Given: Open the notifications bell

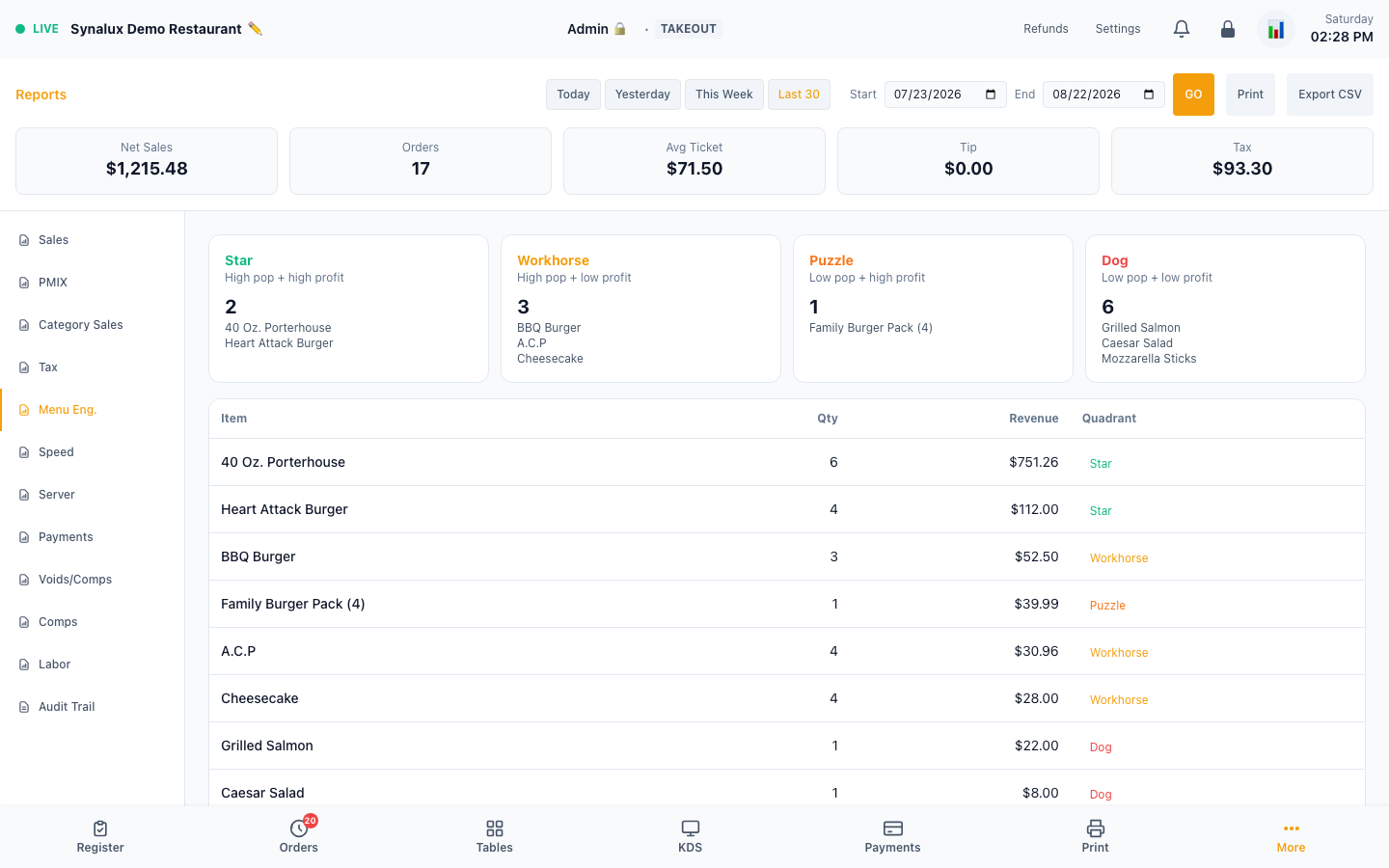Looking at the screenshot, I should (x=1182, y=29).
